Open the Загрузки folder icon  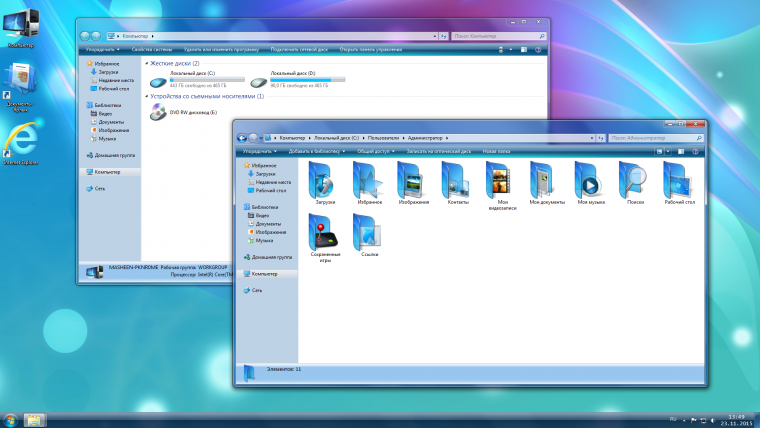pyautogui.click(x=325, y=180)
